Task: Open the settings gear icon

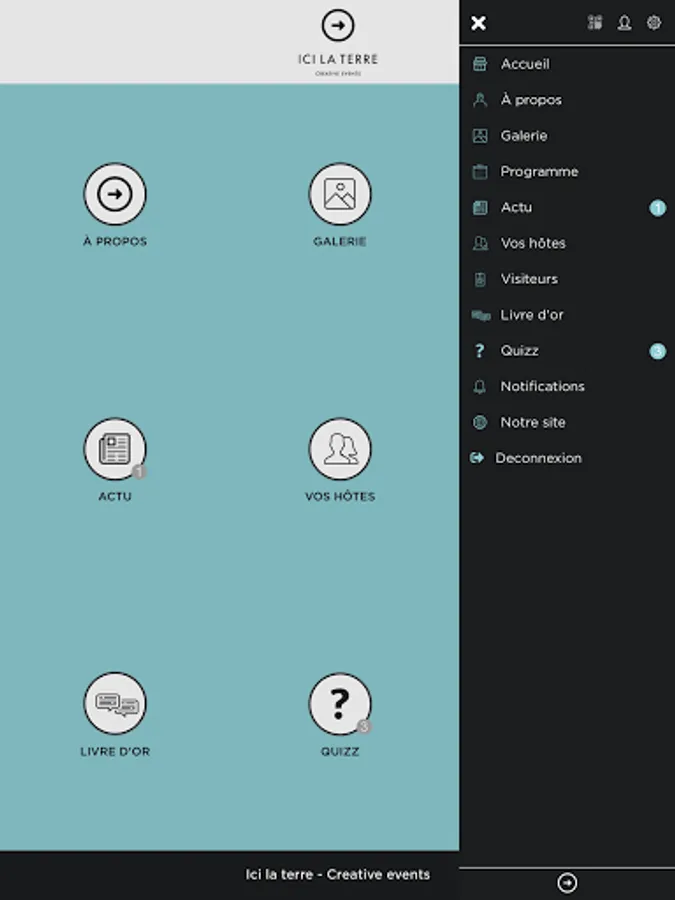Action: coord(654,22)
